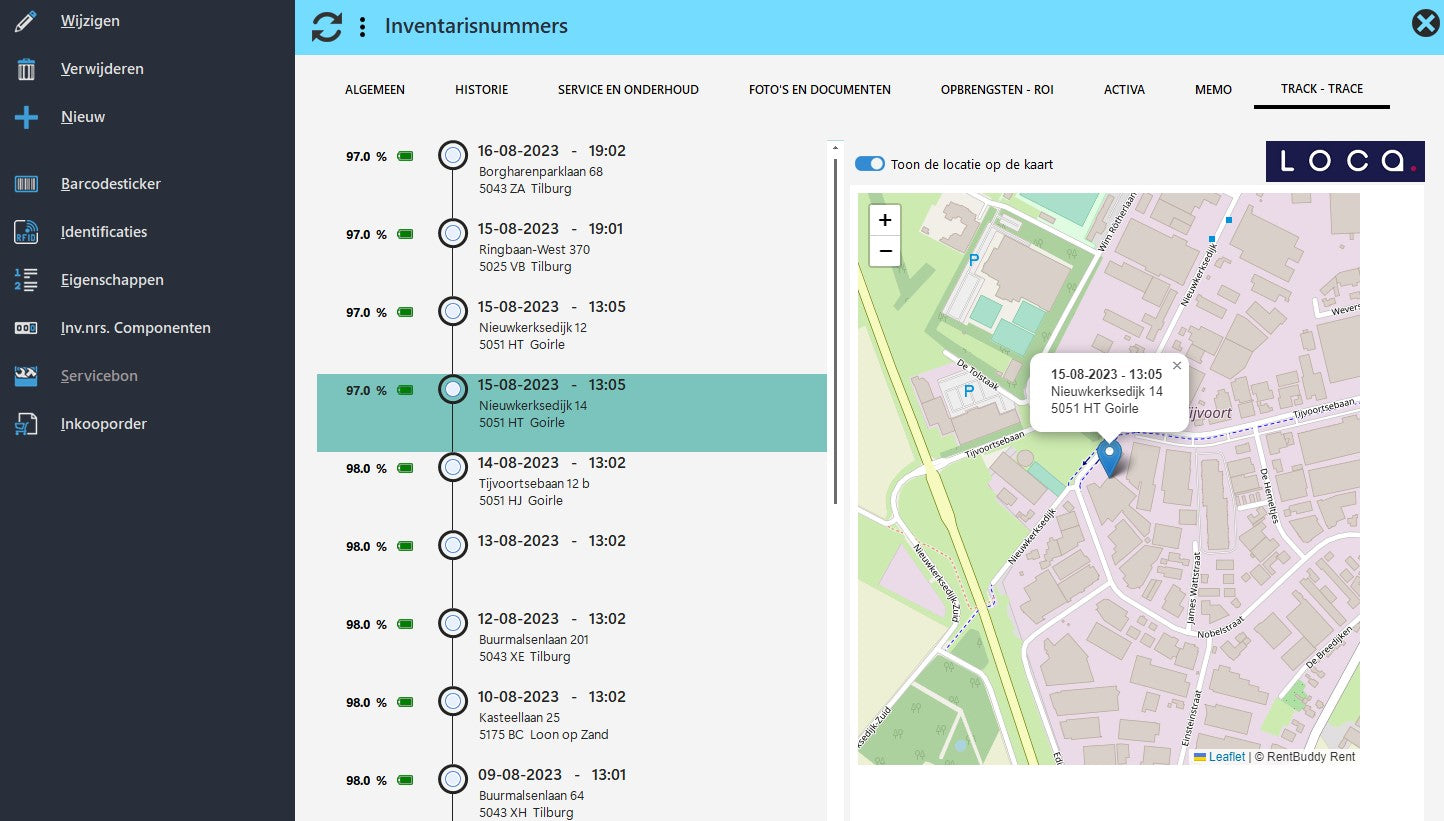Zoom out on the map

[x=885, y=251]
